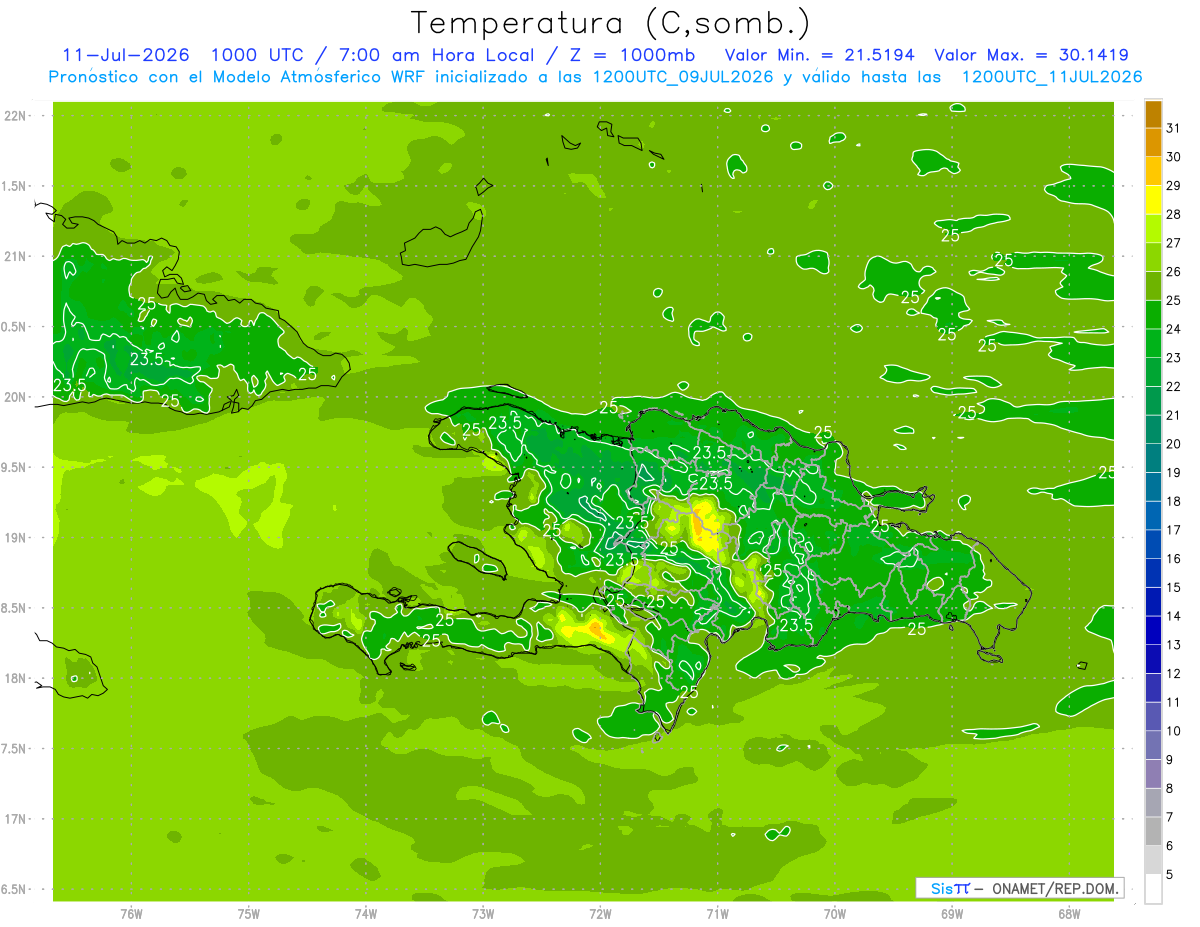
Task: Click the '70W' longitude axis label
Action: click(x=835, y=913)
